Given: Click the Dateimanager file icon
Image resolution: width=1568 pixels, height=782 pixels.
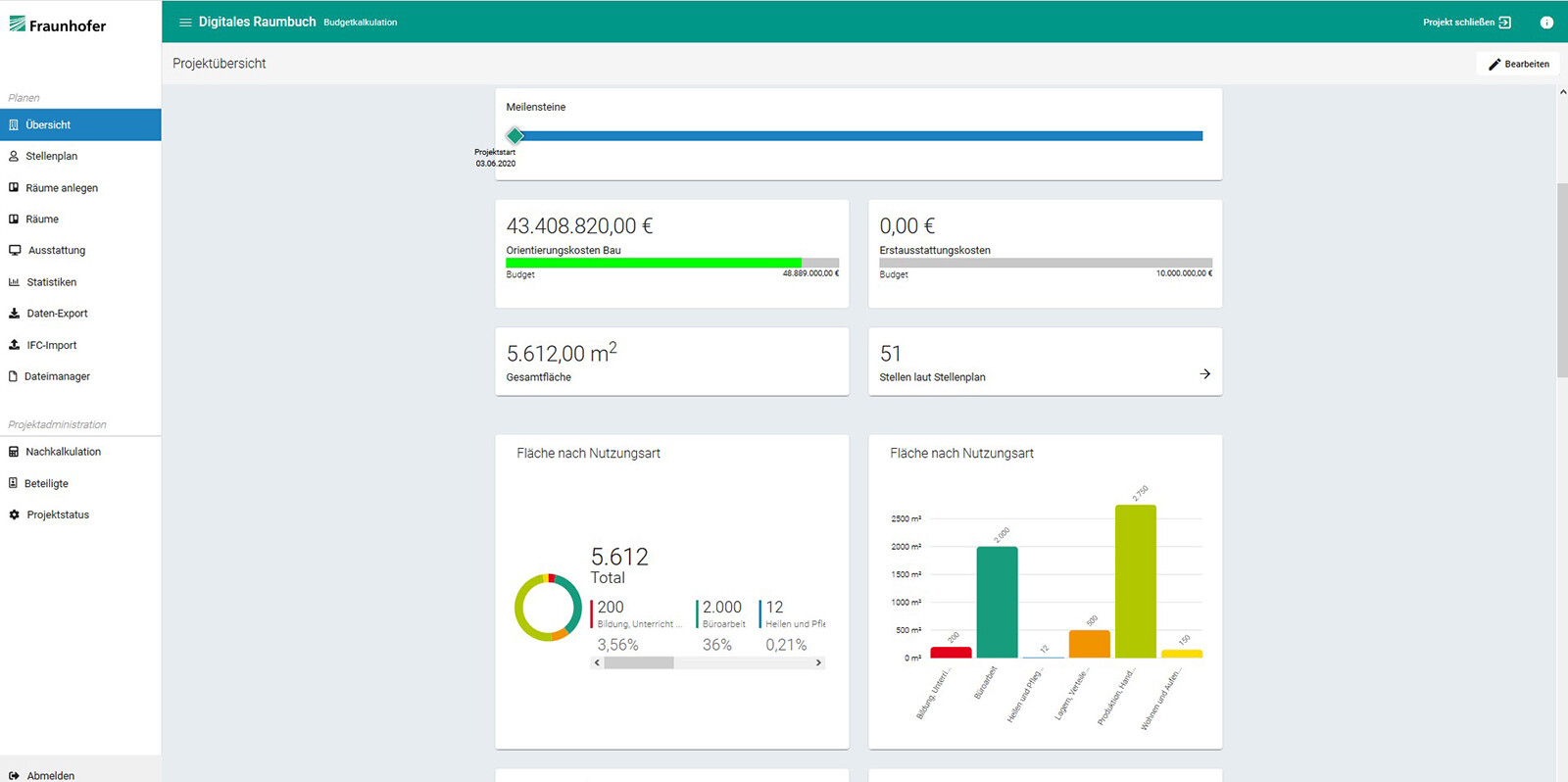Looking at the screenshot, I should coord(14,376).
